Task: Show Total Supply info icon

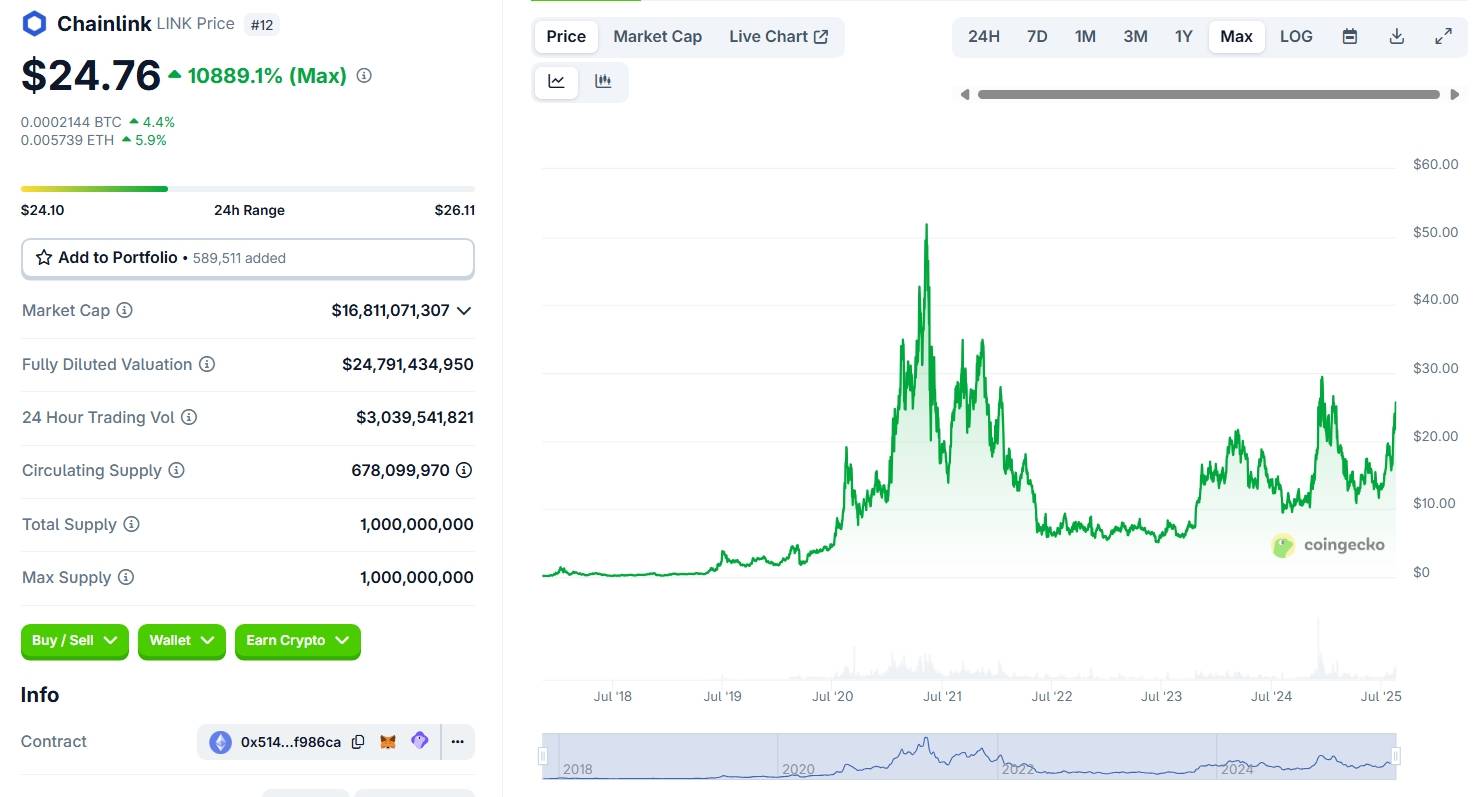Action: 131,524
